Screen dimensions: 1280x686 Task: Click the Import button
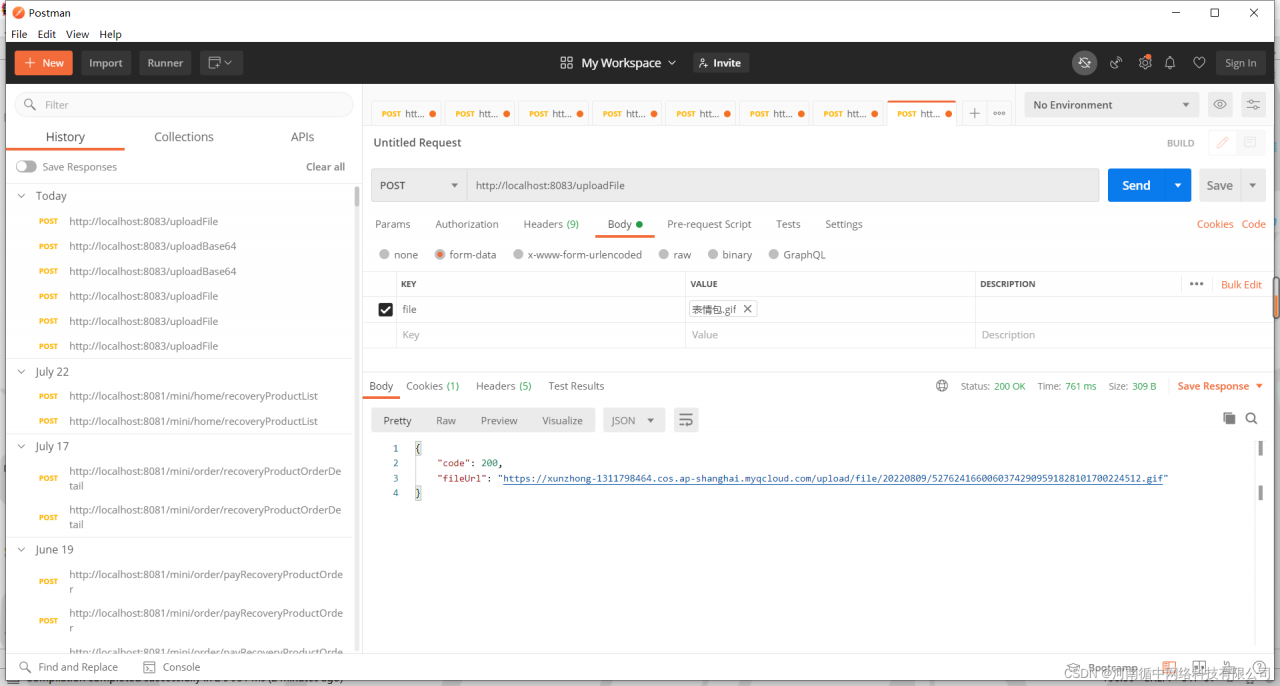[x=106, y=63]
